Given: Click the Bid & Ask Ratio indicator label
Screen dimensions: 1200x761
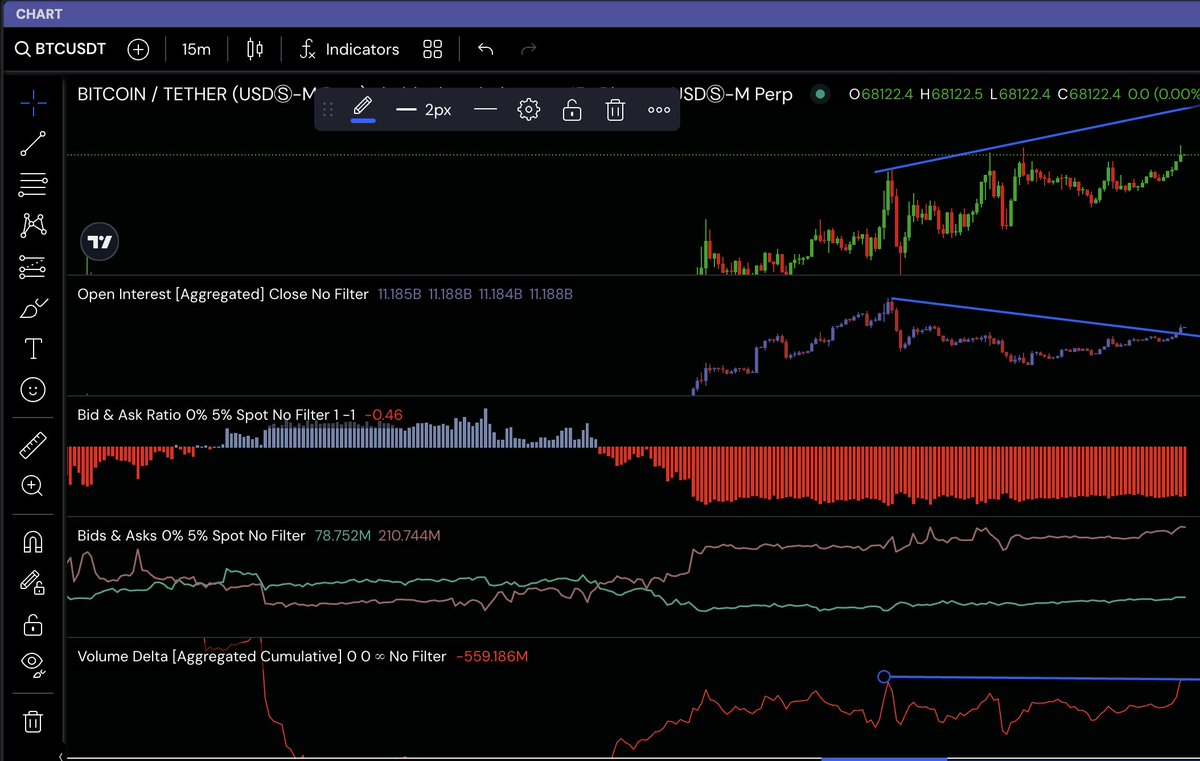Looking at the screenshot, I should [x=216, y=414].
